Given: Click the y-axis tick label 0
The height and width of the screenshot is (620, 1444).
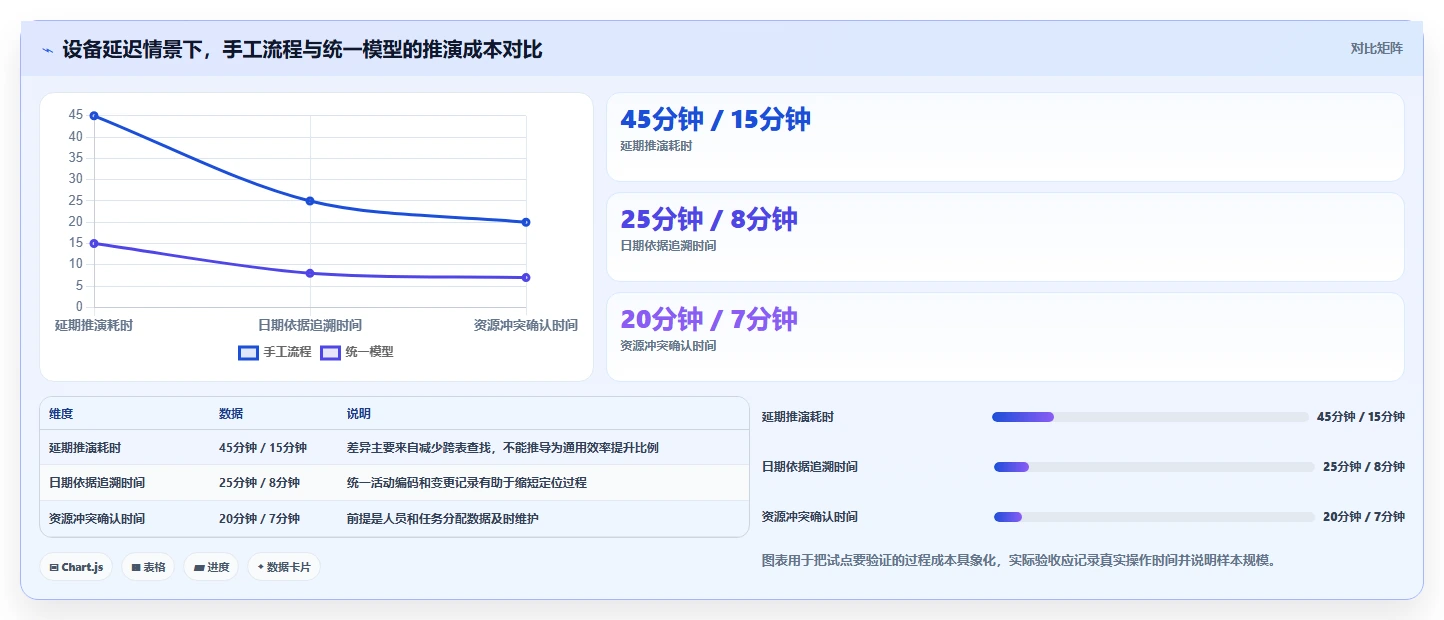Looking at the screenshot, I should [80, 307].
